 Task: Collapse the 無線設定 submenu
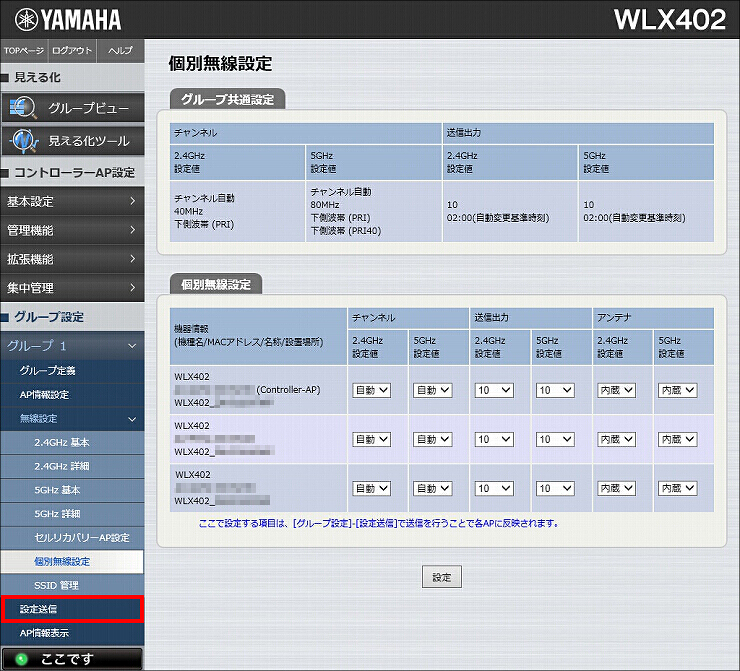tap(72, 419)
